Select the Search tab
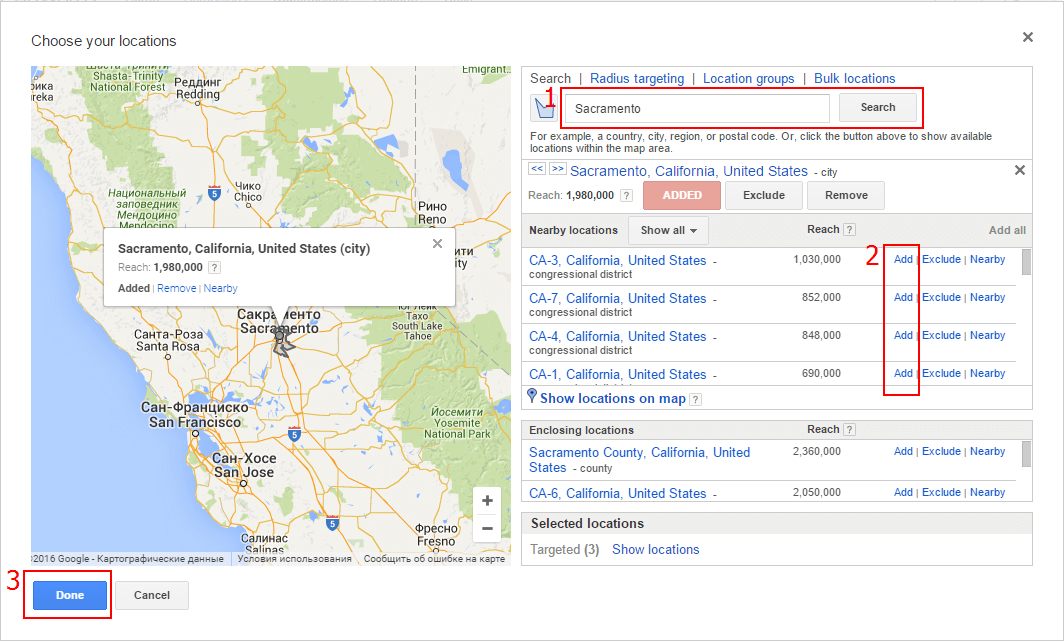The width and height of the screenshot is (1064, 641). [550, 79]
